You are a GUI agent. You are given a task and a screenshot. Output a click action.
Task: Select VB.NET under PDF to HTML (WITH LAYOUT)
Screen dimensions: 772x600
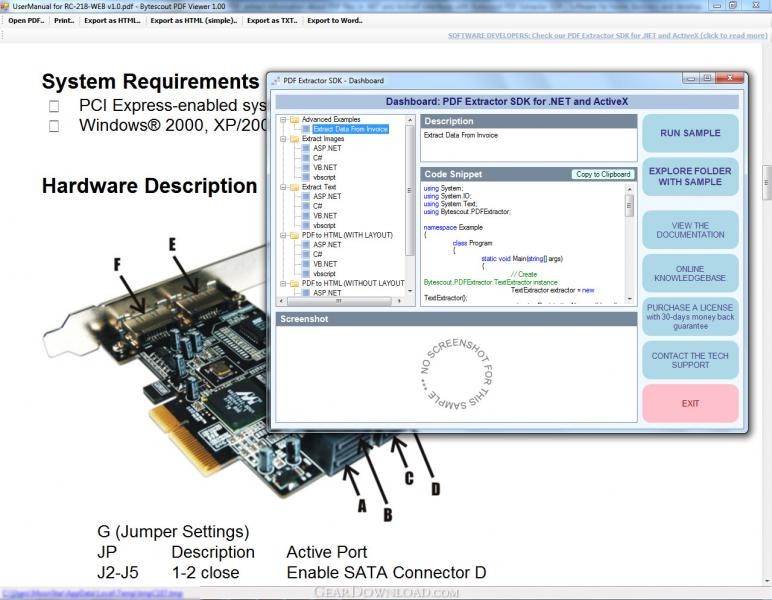pos(325,264)
